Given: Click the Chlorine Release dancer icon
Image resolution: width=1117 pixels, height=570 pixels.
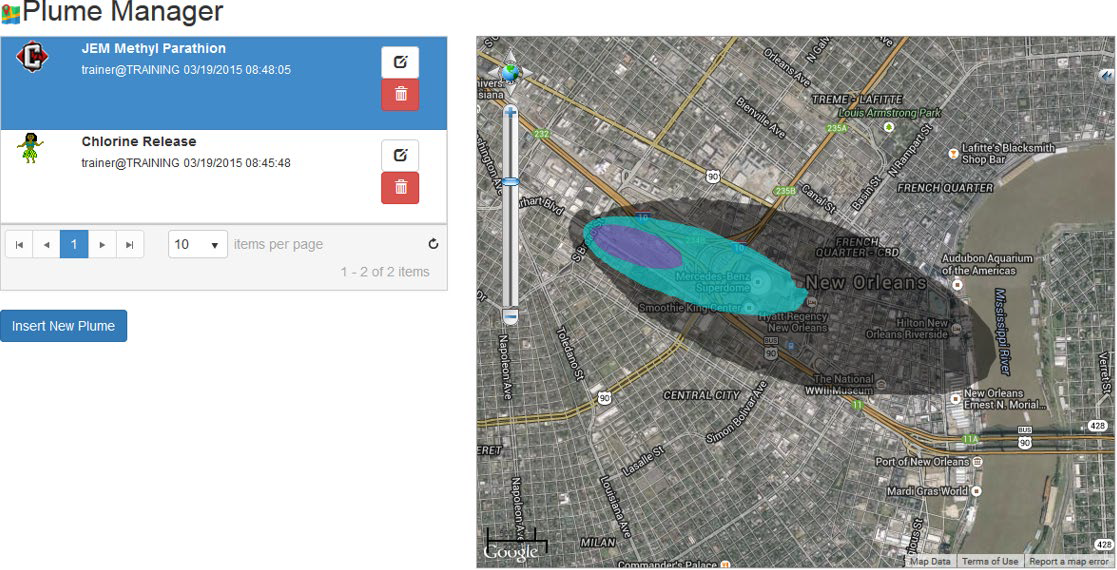Looking at the screenshot, I should 29,147.
